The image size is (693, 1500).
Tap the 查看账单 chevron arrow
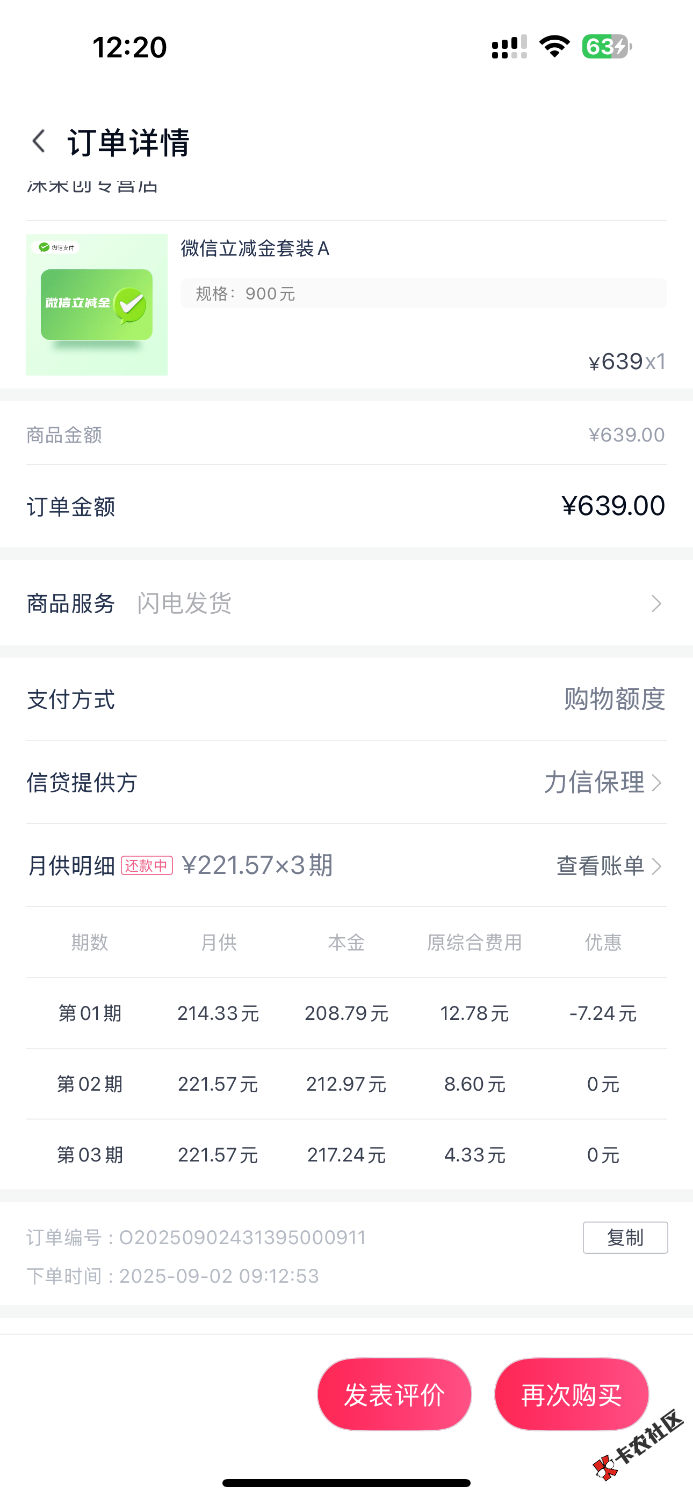pos(657,866)
